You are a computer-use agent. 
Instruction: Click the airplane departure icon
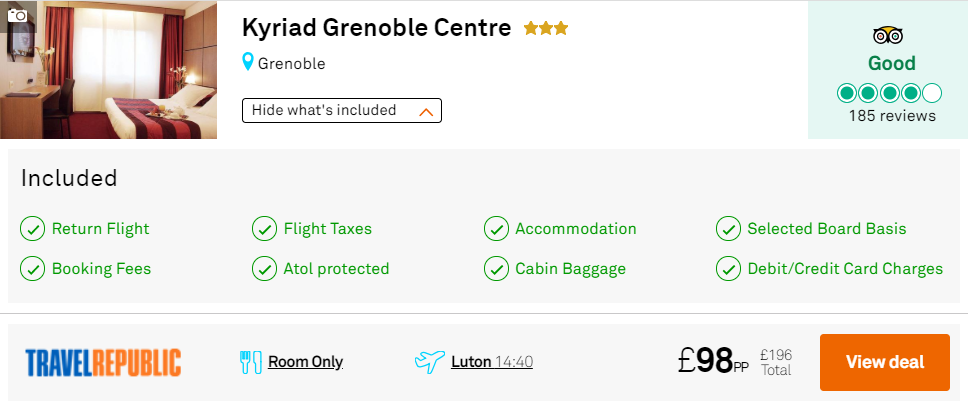click(430, 361)
